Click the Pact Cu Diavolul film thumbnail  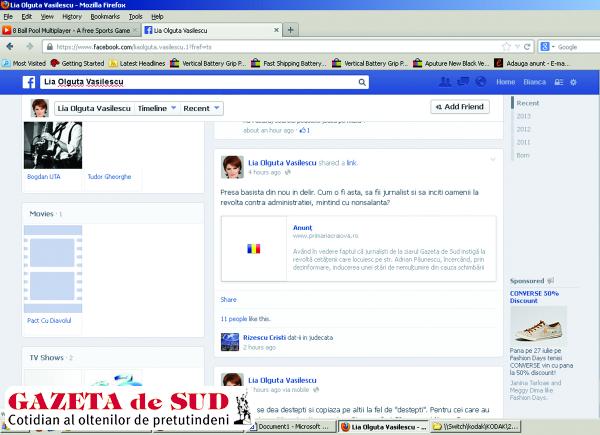53,269
